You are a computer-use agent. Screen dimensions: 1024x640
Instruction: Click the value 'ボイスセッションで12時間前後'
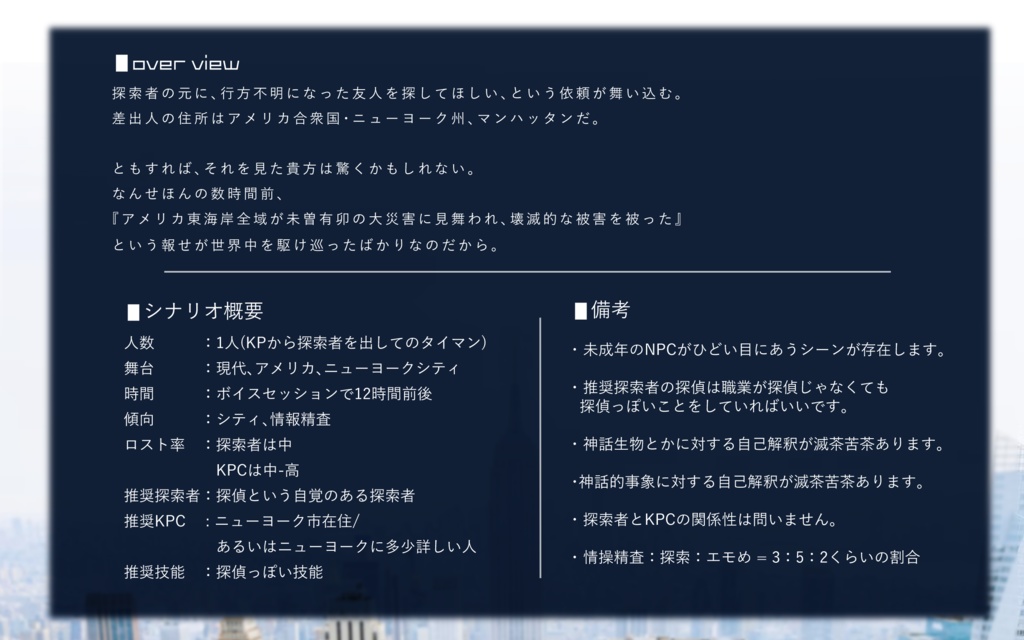(x=324, y=394)
